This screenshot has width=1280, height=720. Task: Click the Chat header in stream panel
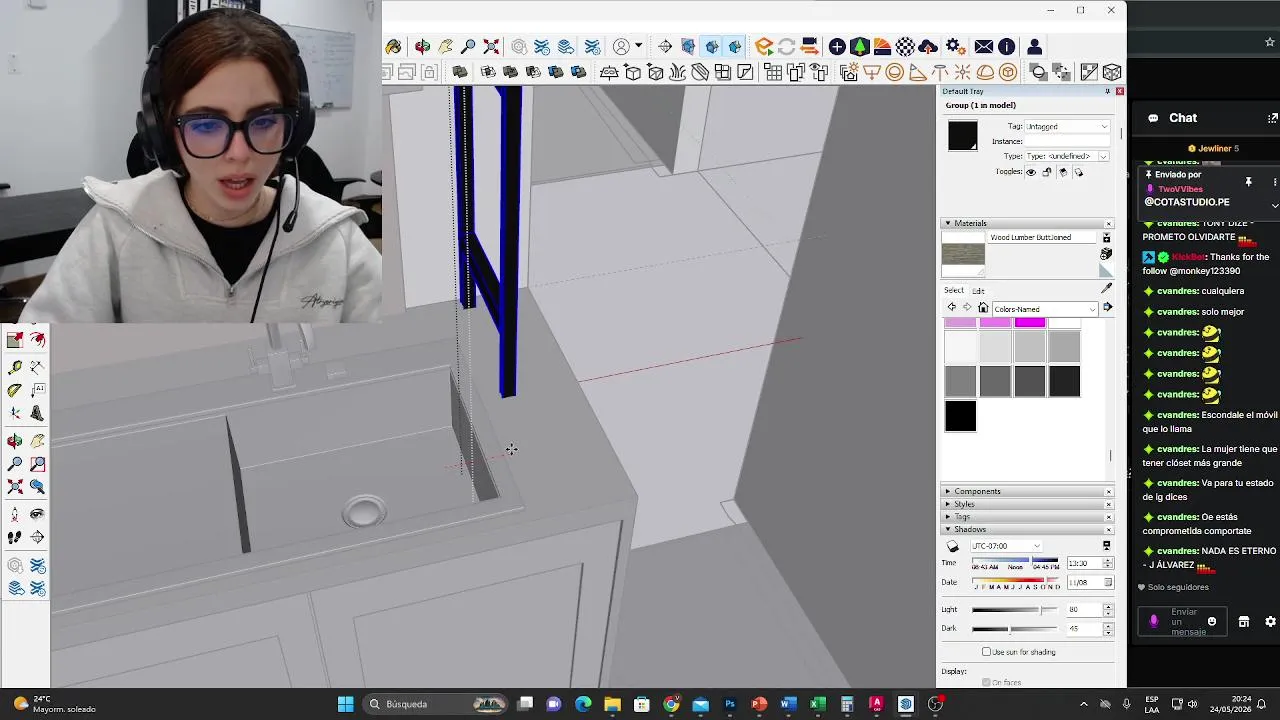1183,118
